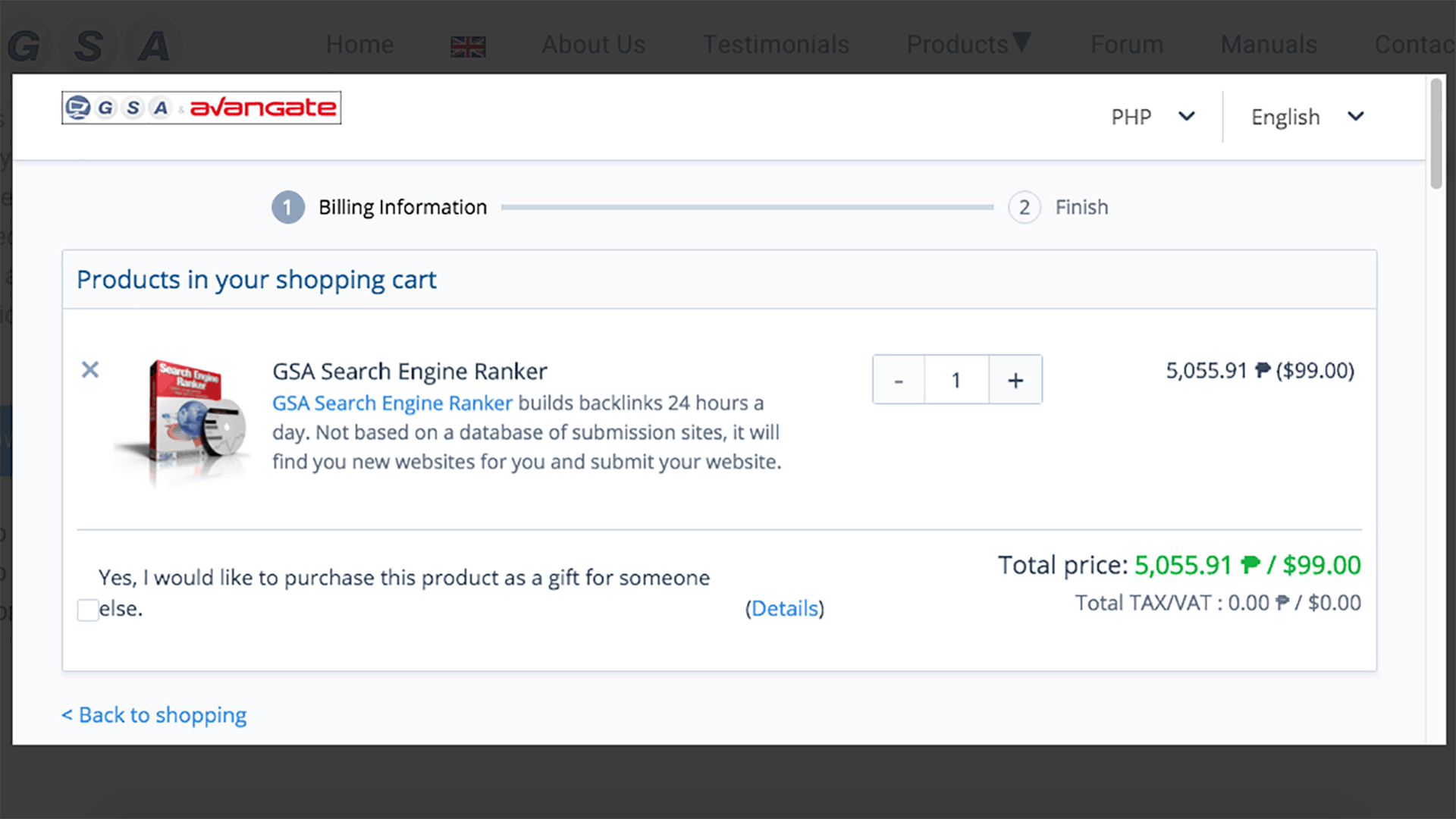The width and height of the screenshot is (1456, 819).
Task: Click the UK flag language icon
Action: (x=468, y=46)
